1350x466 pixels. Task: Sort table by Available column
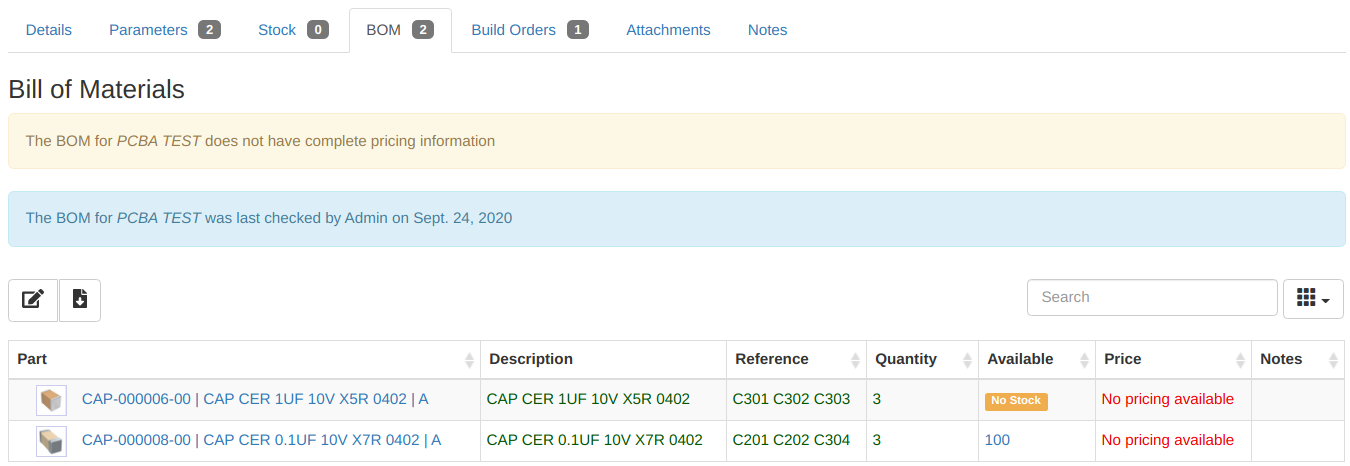tap(1036, 359)
